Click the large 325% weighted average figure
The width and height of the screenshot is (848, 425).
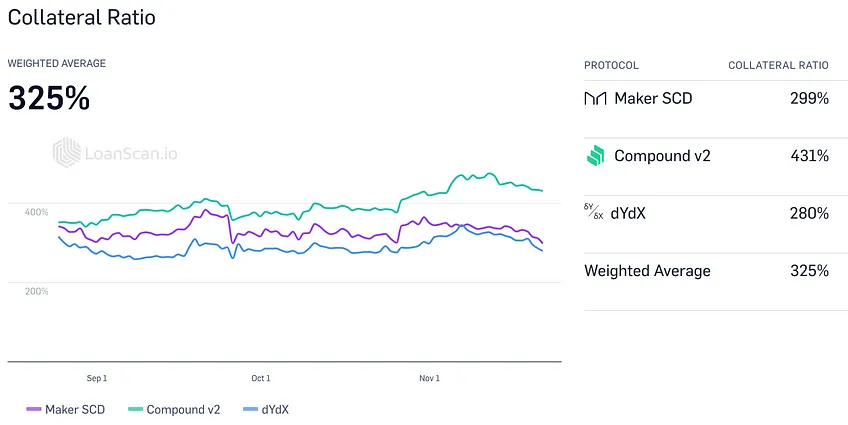tap(49, 98)
